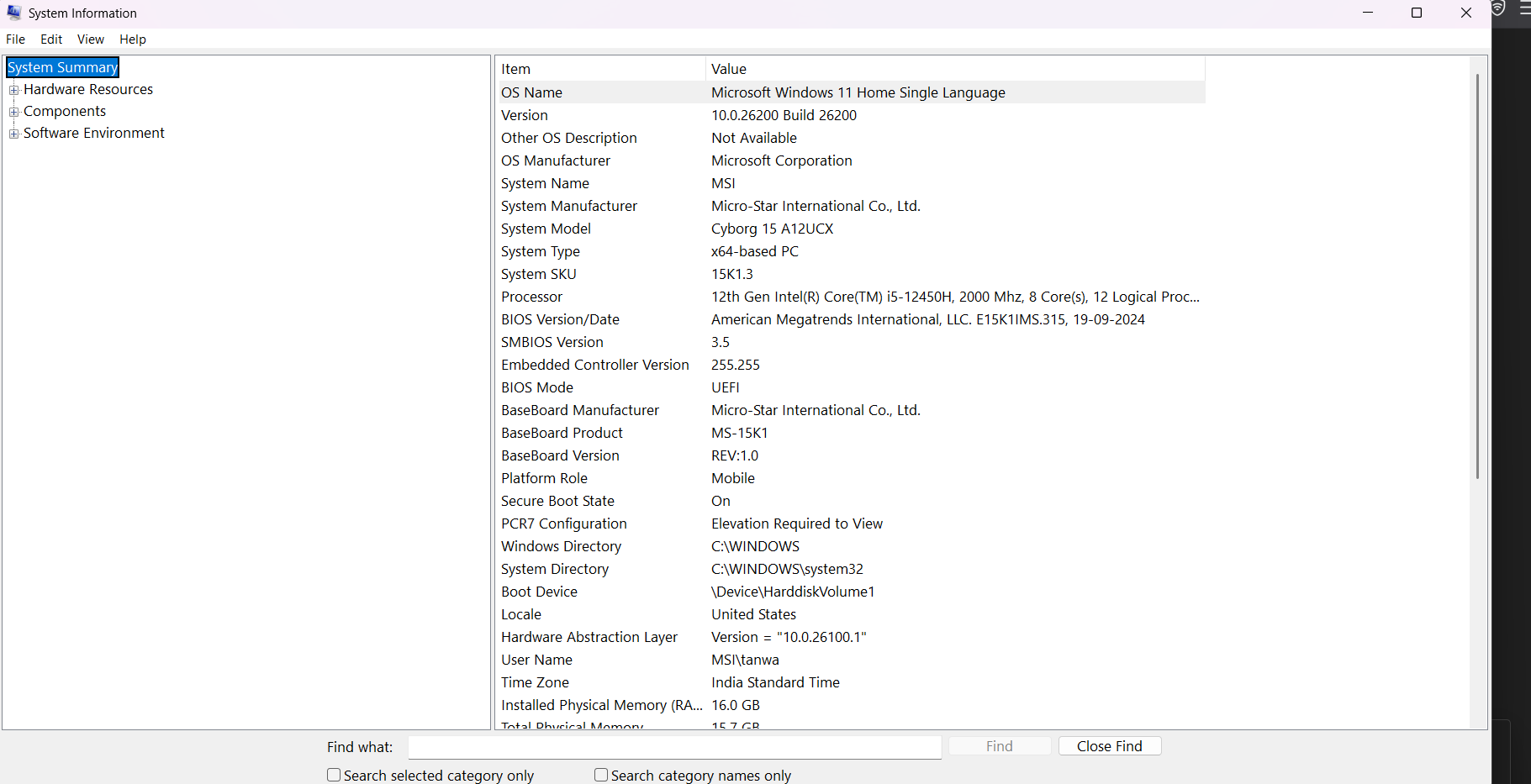Select the User Name row label

pos(537,660)
